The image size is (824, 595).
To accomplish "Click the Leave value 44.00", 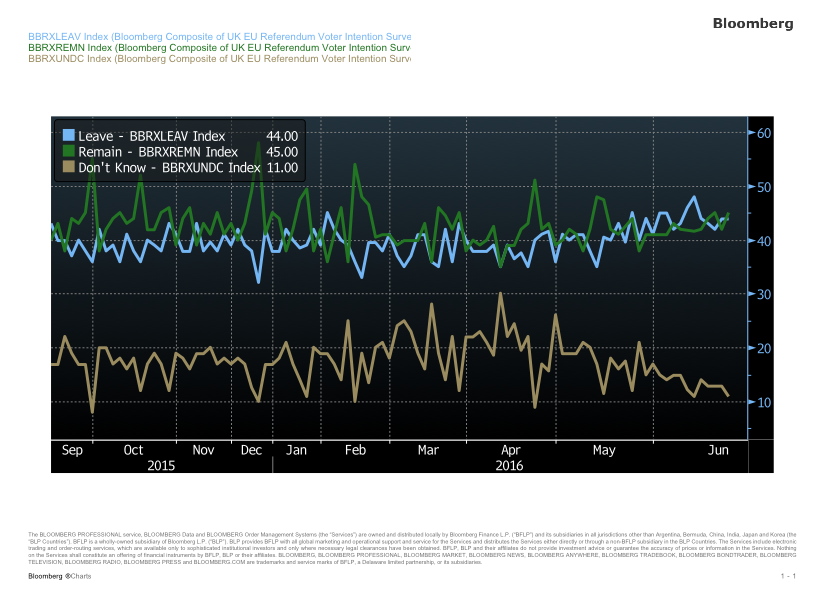I will [x=282, y=136].
